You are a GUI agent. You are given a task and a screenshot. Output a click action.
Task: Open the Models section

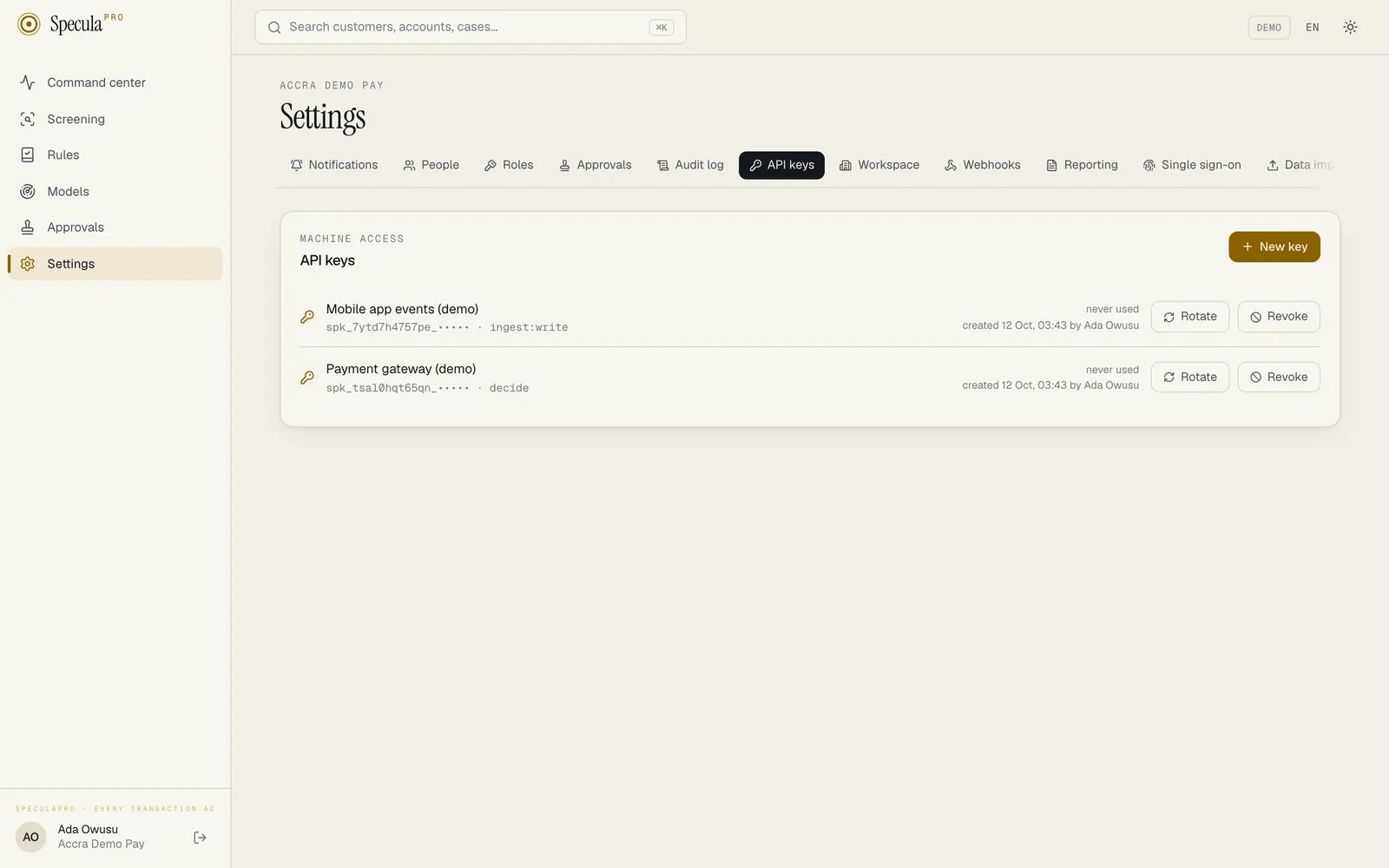pos(115,191)
